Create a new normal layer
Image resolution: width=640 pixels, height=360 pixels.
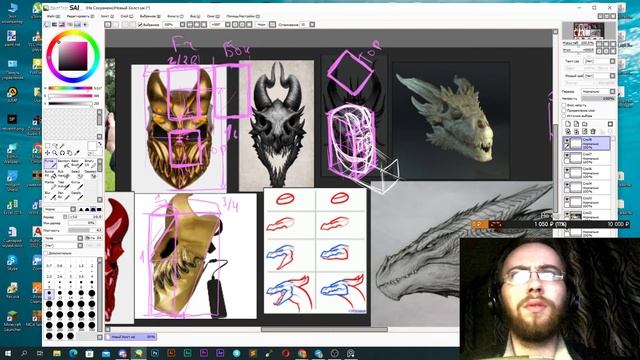click(568, 124)
